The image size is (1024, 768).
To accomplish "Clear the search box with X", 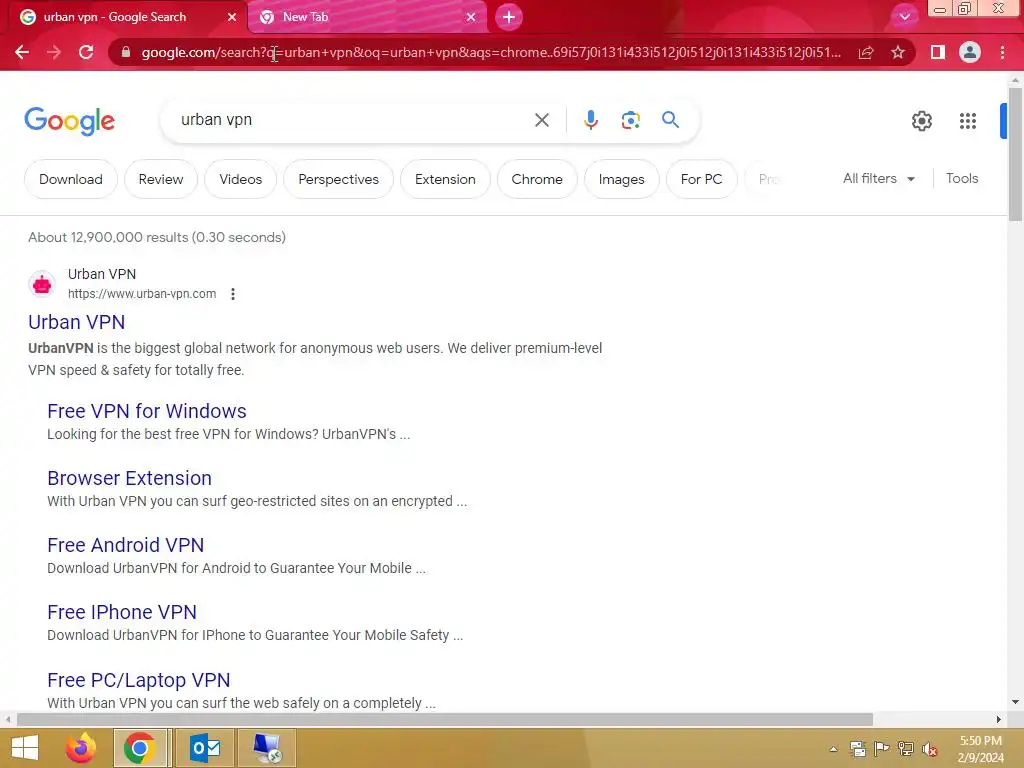I will pyautogui.click(x=541, y=120).
